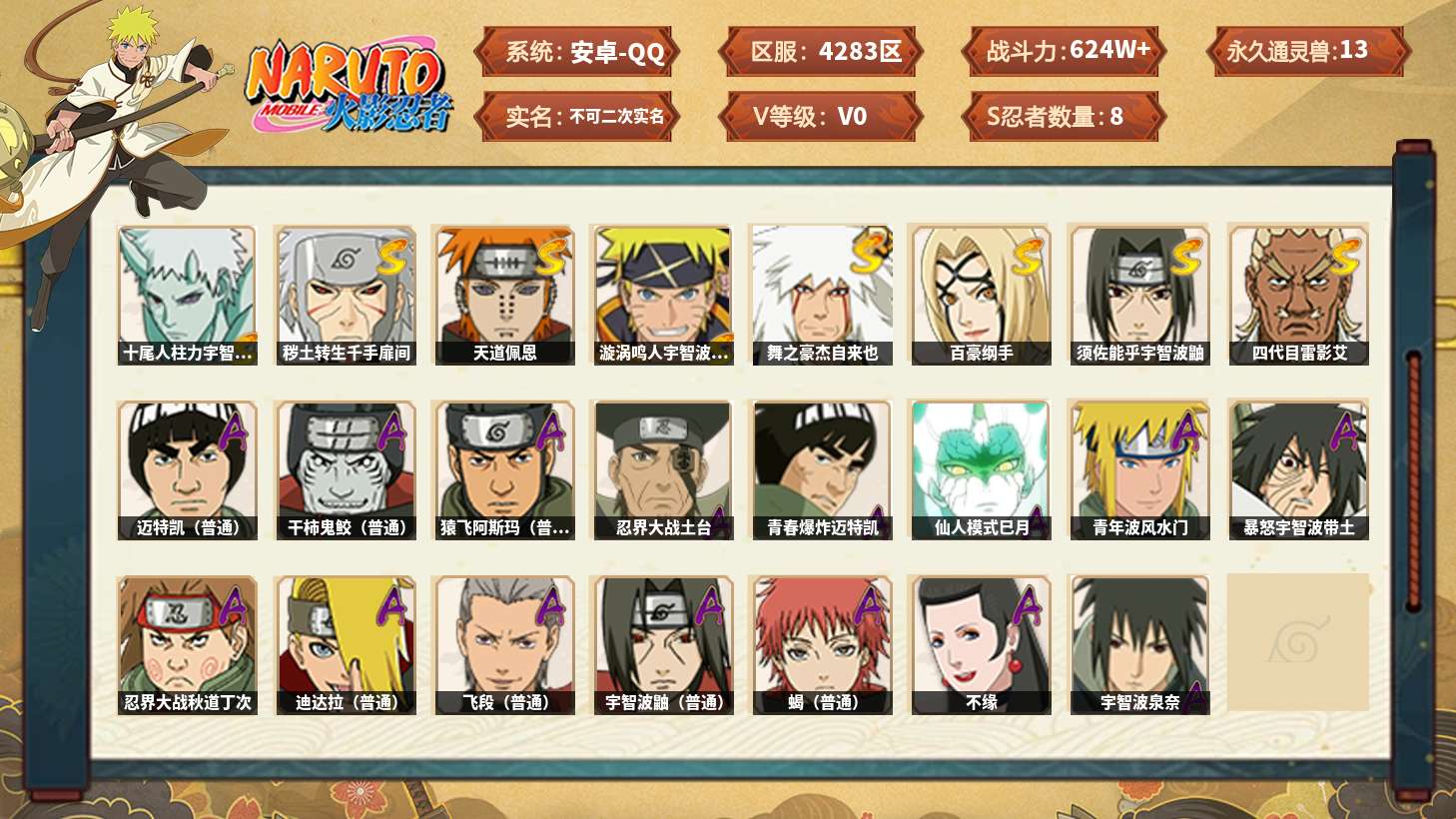The width and height of the screenshot is (1456, 819).
Task: Select the 蝎（普通） ninja portrait
Action: pos(822,645)
